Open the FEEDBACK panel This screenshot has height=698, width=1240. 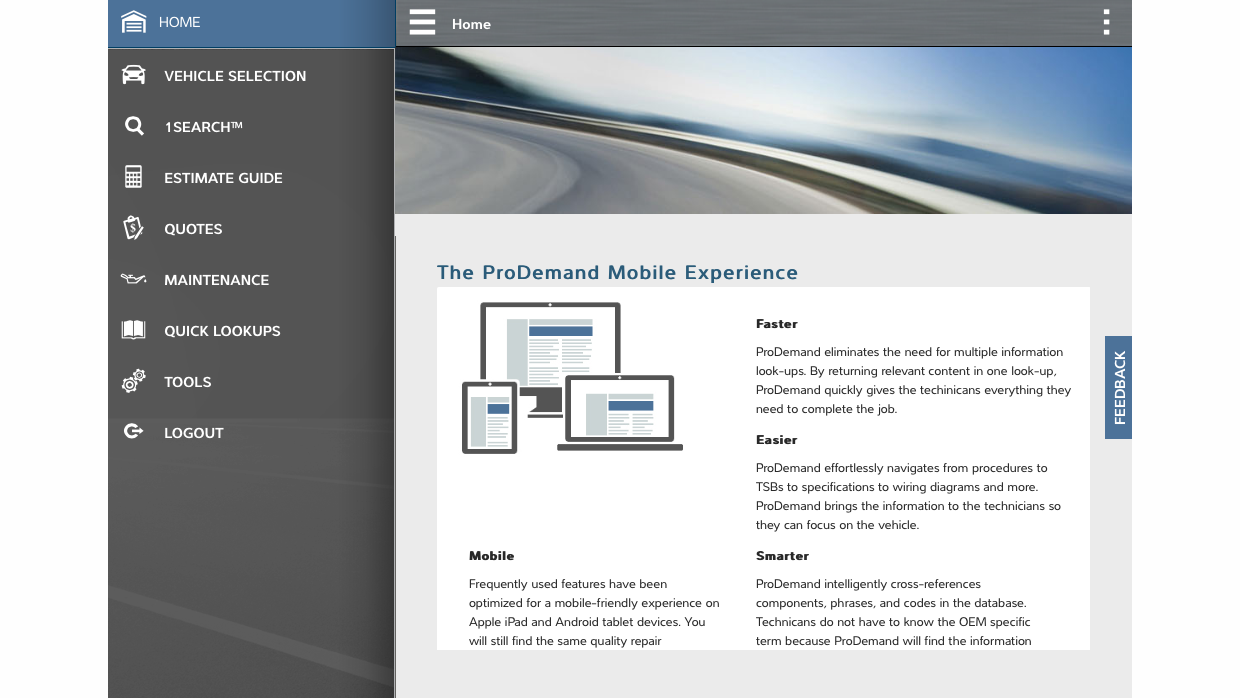tap(1118, 388)
